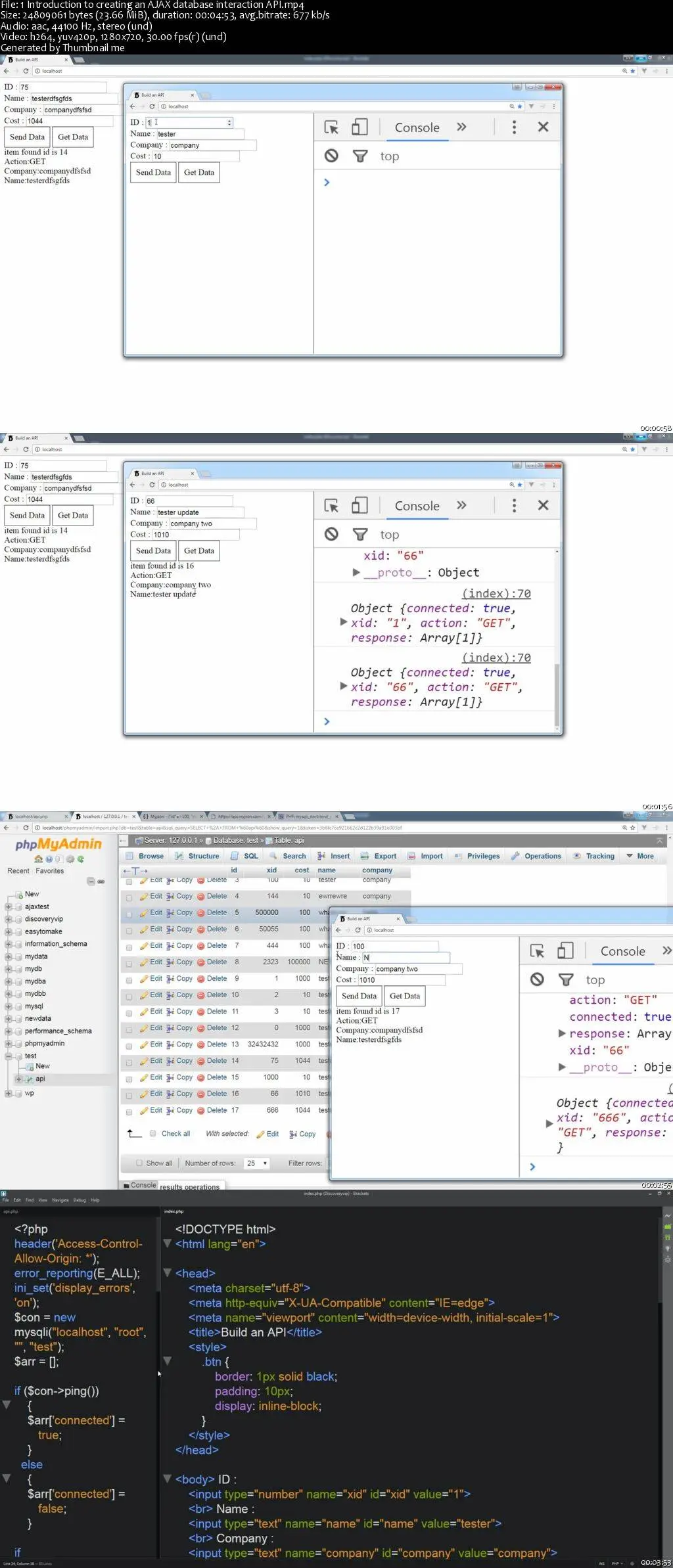Open the Insert tab in phpMyAdmin
Viewport: 673px width, 1568px height.
pos(333,856)
